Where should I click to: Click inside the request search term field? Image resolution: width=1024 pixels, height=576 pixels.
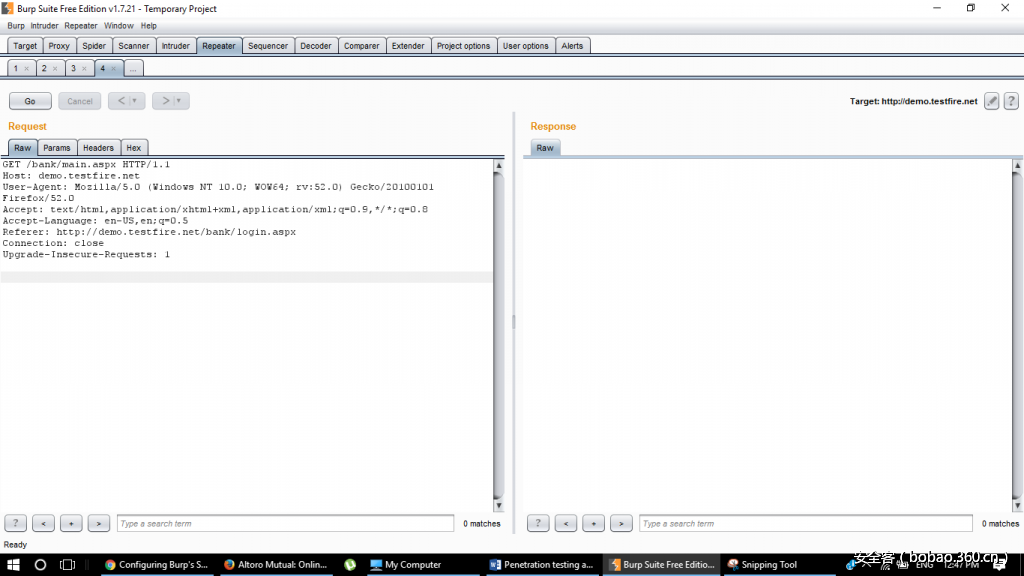[x=285, y=522]
